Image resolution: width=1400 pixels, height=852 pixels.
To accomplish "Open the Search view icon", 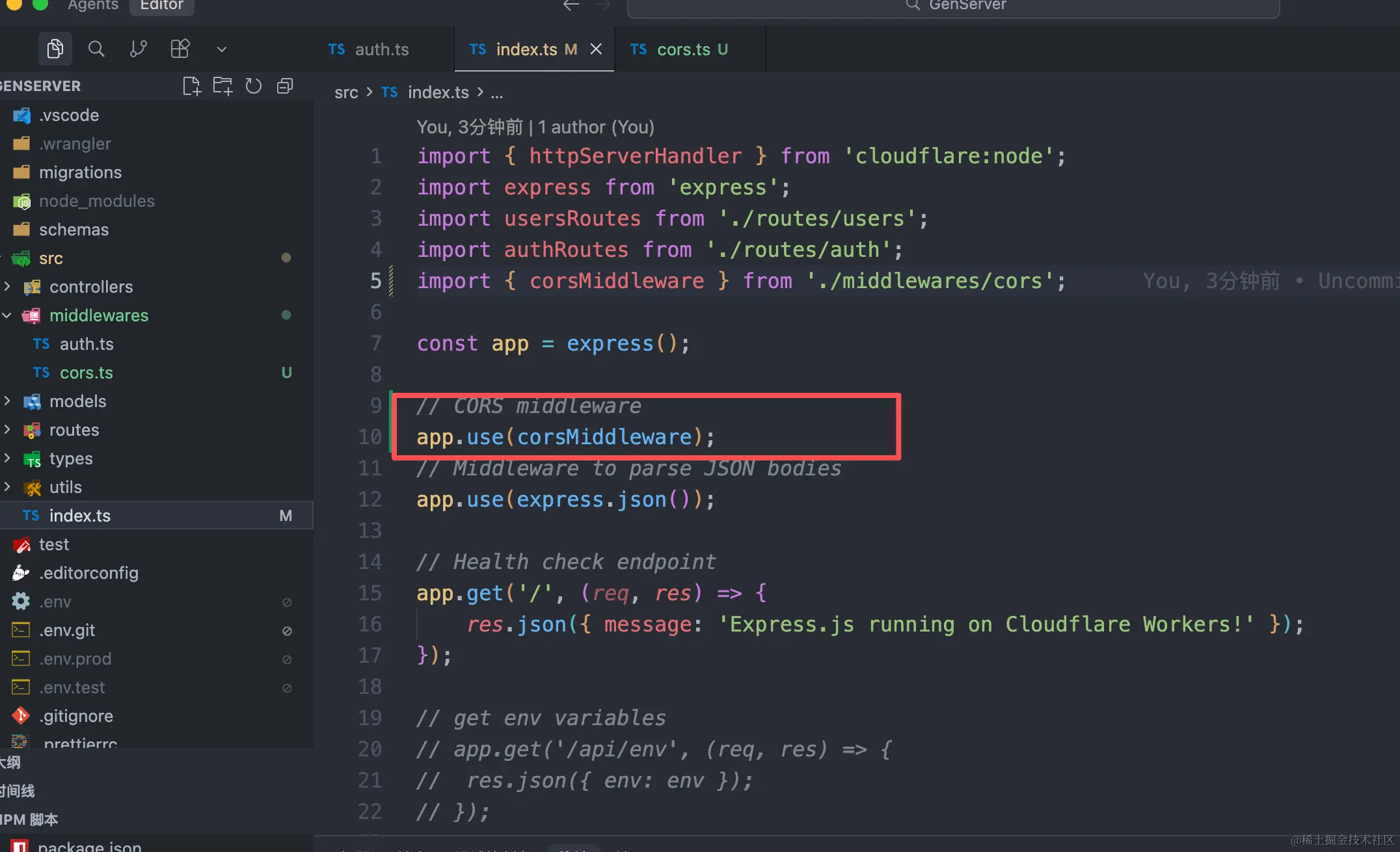I will click(96, 49).
